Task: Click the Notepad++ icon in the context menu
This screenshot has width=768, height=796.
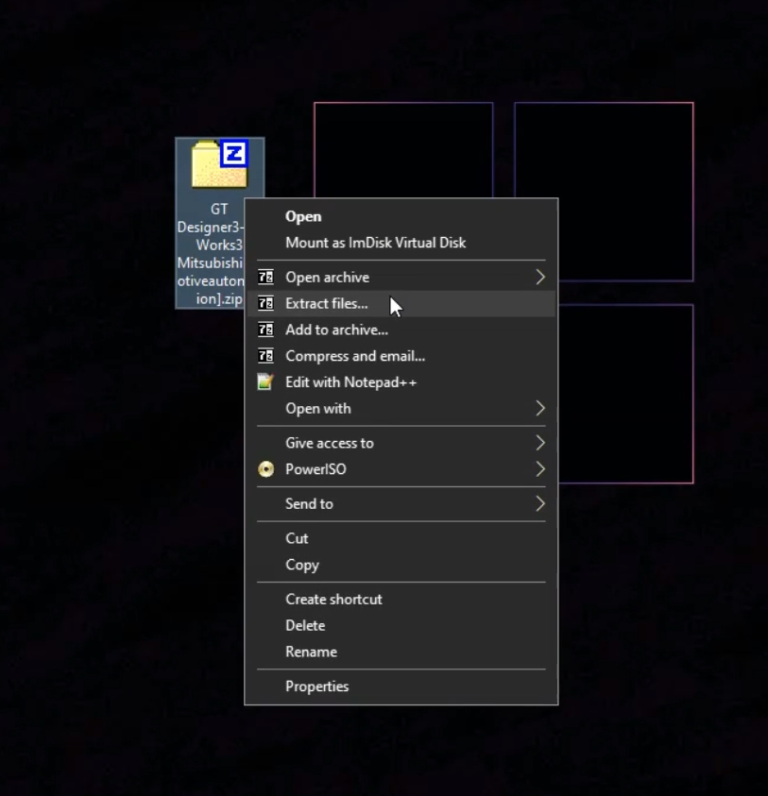Action: [265, 382]
